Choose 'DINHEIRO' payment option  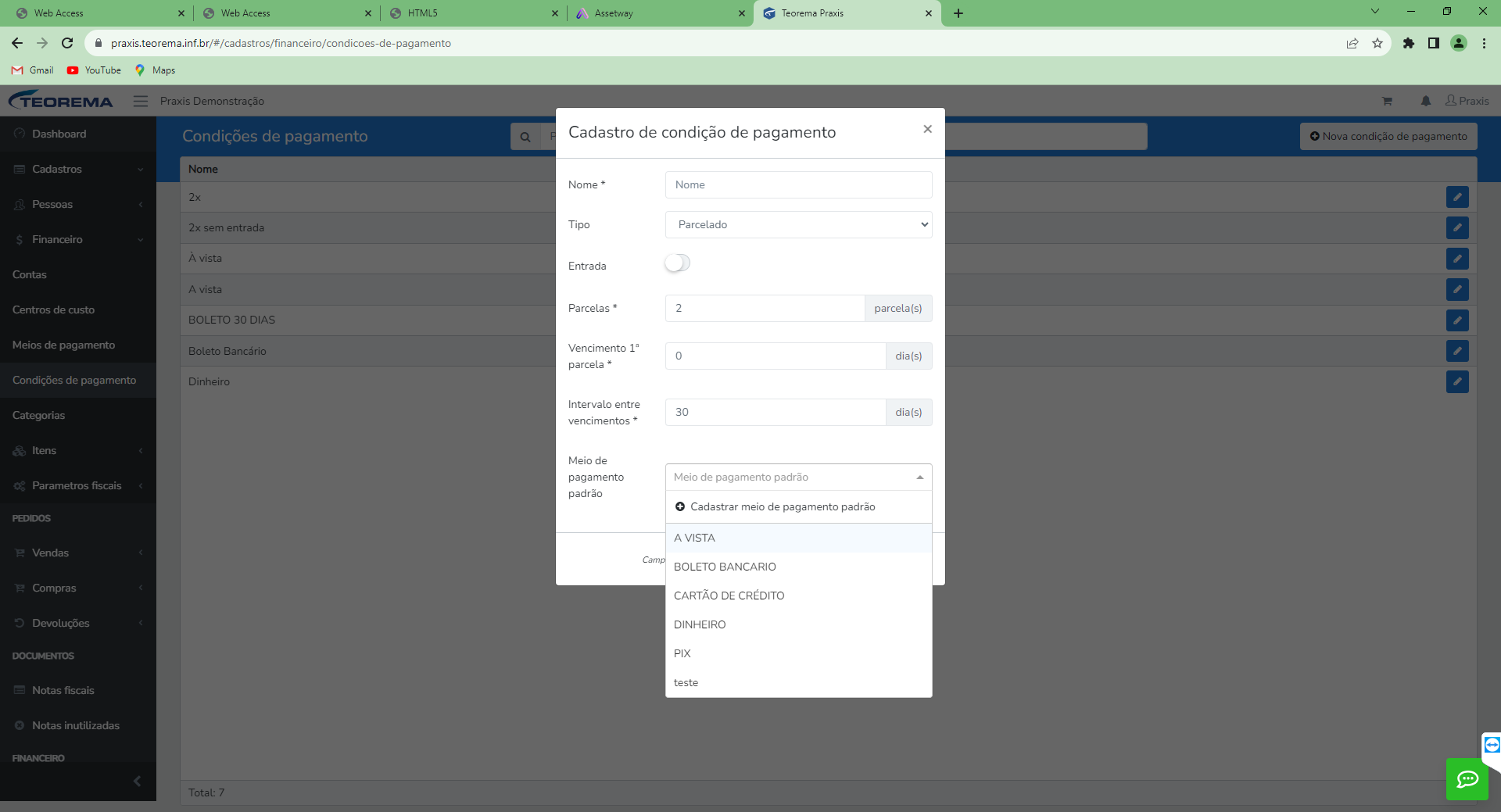coord(798,624)
